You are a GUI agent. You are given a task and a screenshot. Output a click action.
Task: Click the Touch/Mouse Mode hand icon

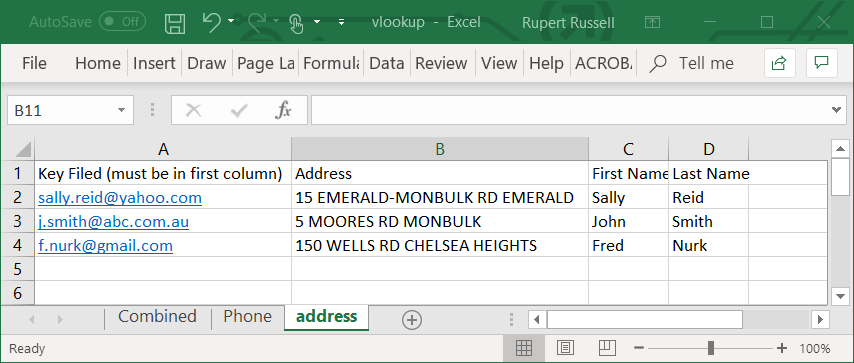[x=296, y=23]
